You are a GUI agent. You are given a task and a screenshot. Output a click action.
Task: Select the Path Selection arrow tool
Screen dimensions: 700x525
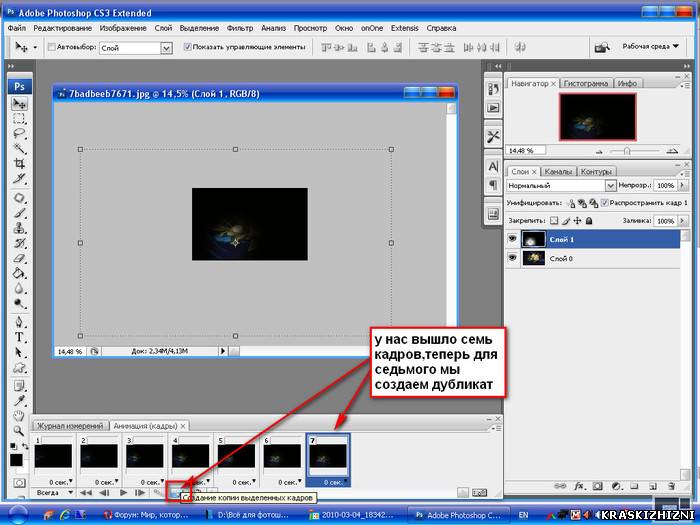[x=19, y=352]
